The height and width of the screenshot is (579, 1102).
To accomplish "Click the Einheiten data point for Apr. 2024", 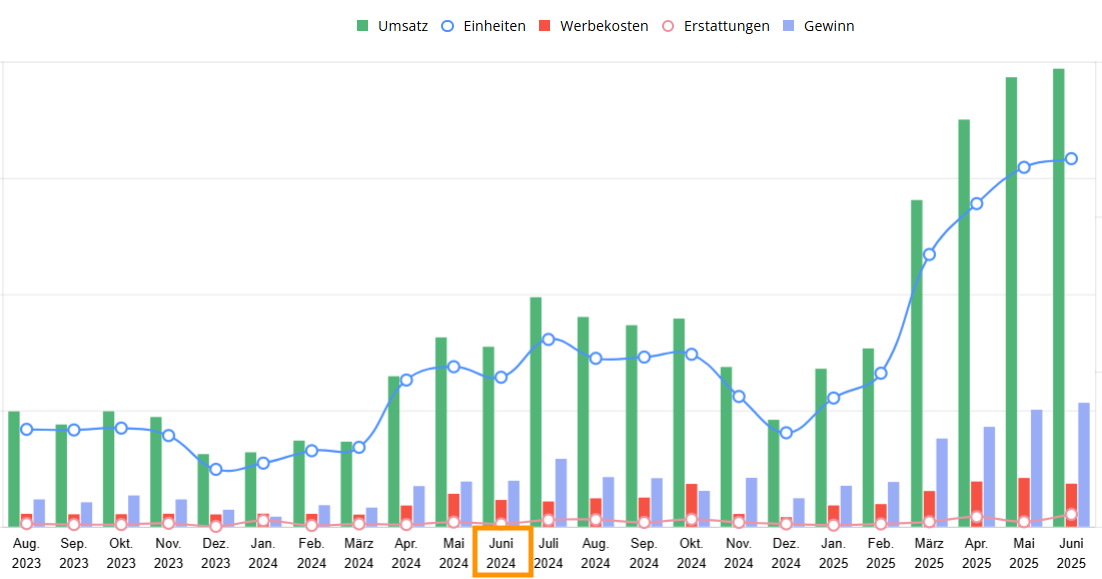I will tap(406, 379).
